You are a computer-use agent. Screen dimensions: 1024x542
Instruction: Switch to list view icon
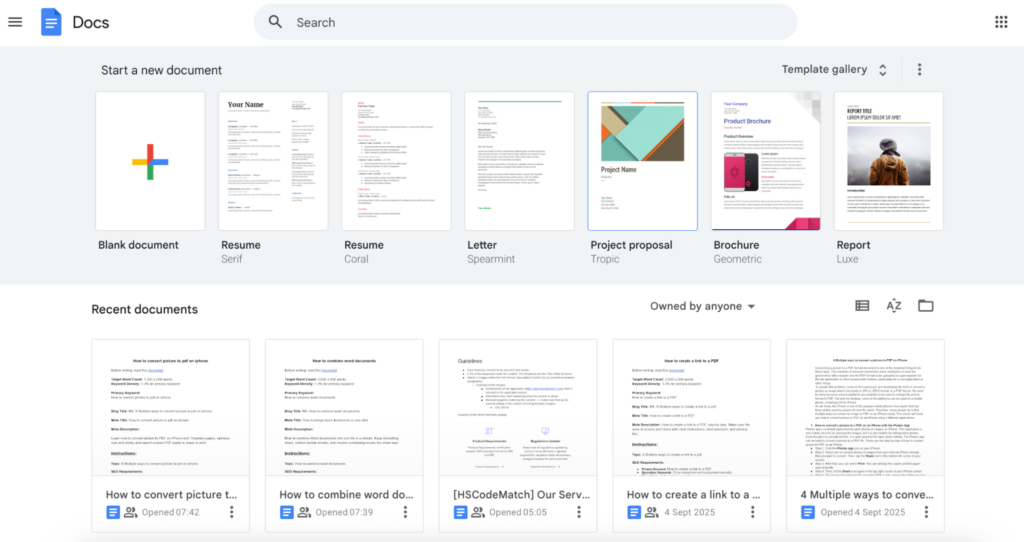(862, 306)
